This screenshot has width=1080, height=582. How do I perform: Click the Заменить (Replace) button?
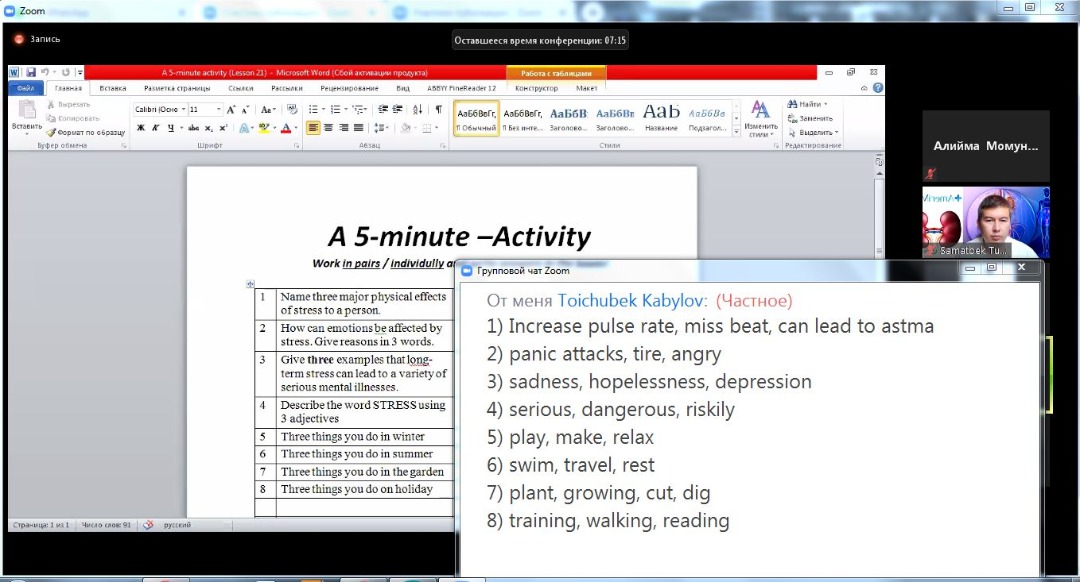[x=814, y=118]
